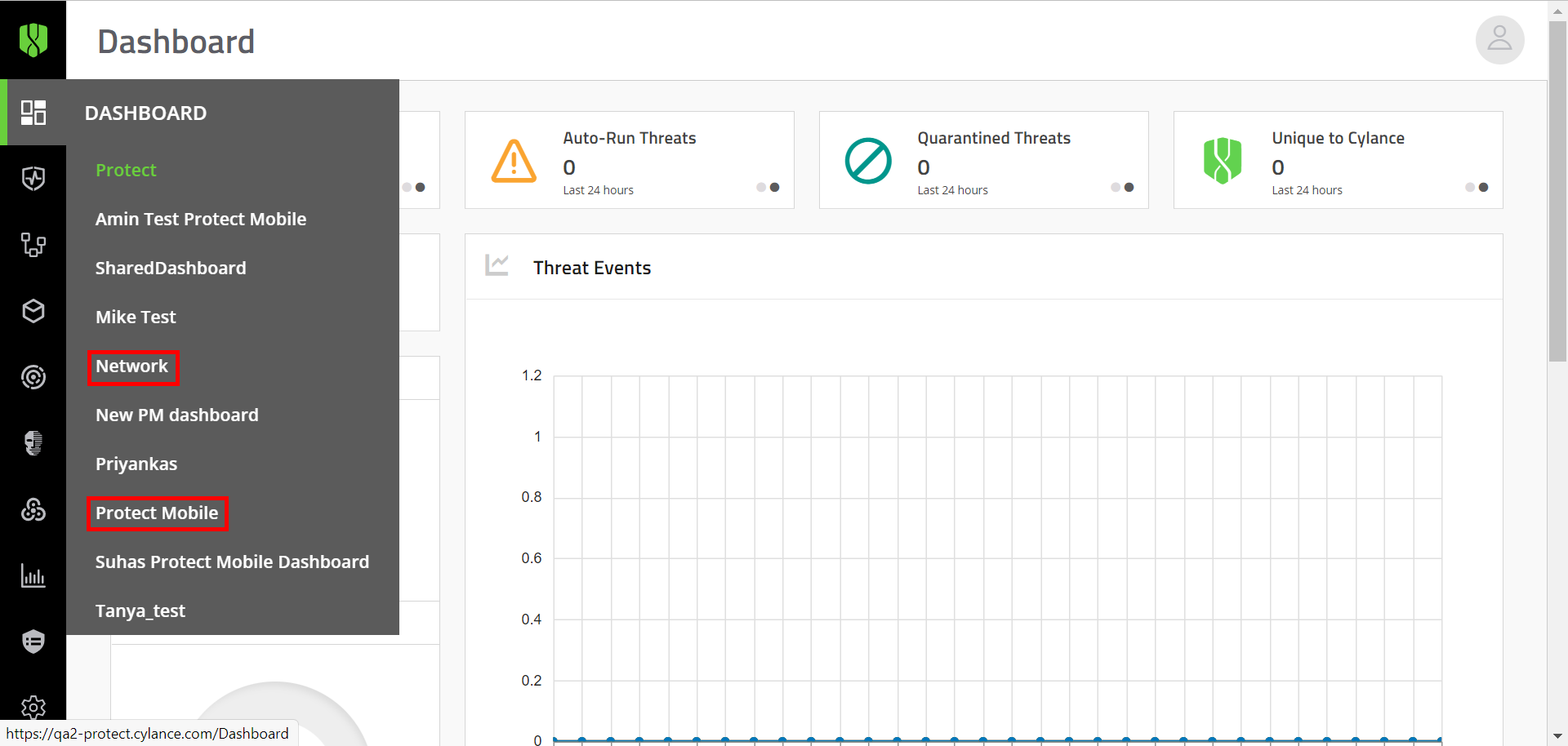Click the Quarantined Threats count
Screen dimensions: 1568x746
point(924,167)
